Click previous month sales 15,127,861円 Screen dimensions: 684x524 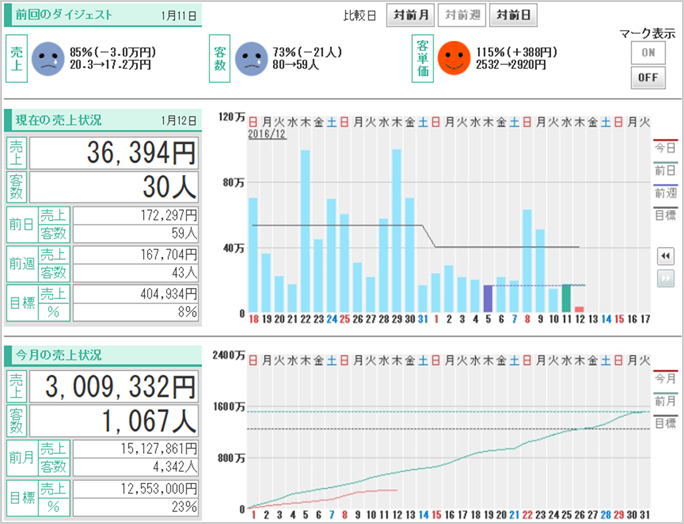tap(136, 449)
